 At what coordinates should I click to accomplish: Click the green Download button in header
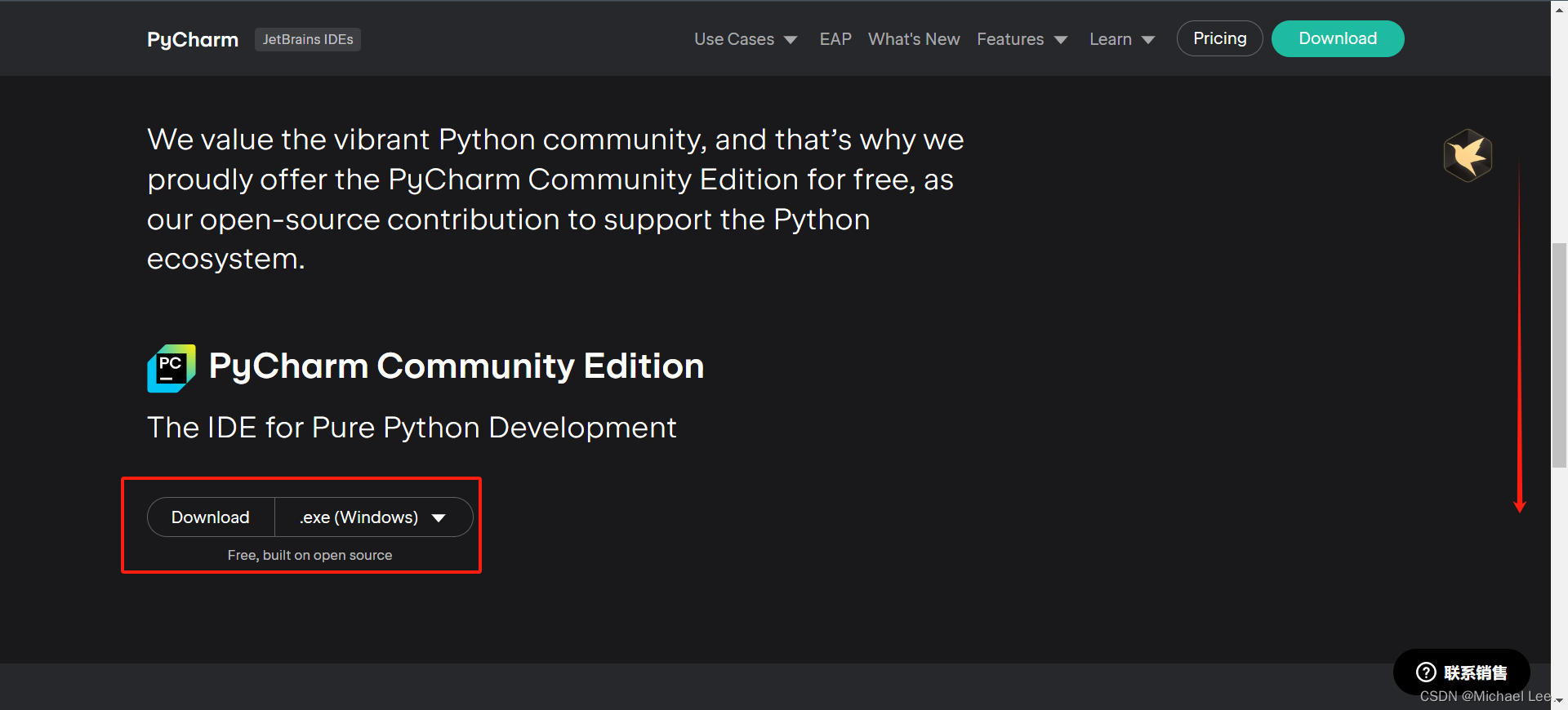pyautogui.click(x=1337, y=38)
